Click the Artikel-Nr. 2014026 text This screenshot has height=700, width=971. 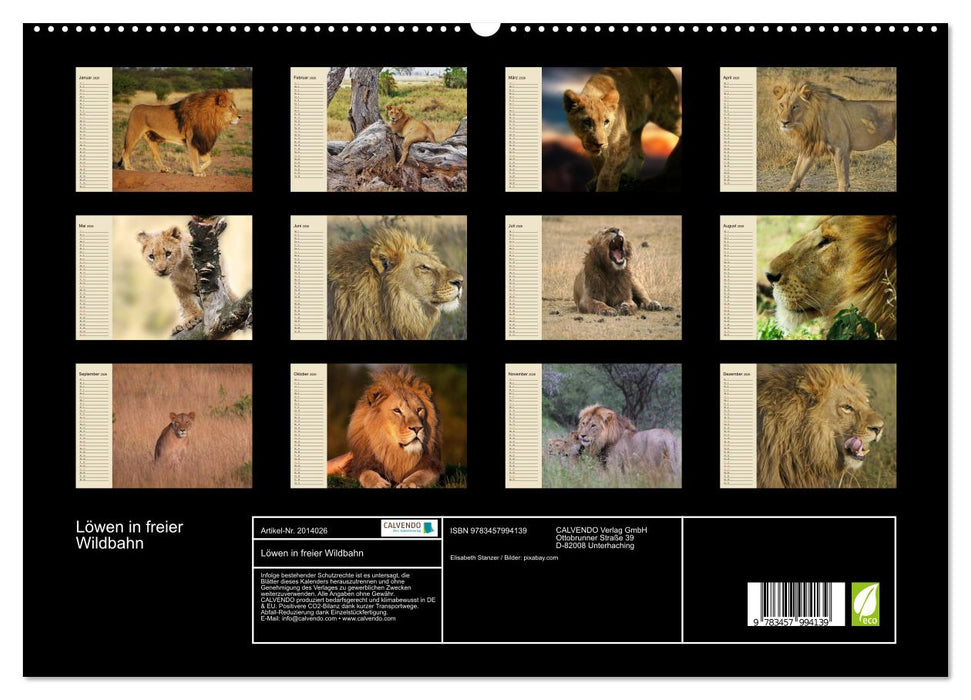pos(292,529)
